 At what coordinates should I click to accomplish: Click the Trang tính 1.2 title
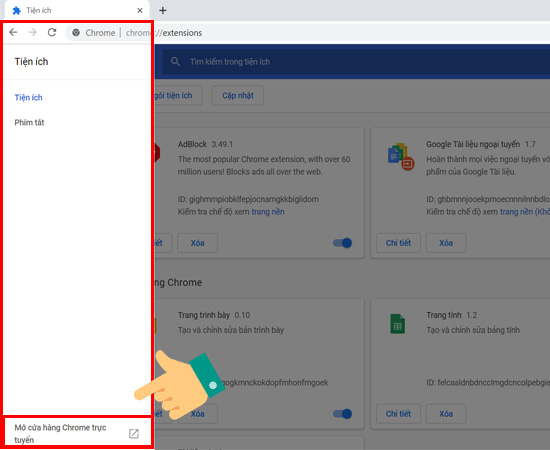451,315
